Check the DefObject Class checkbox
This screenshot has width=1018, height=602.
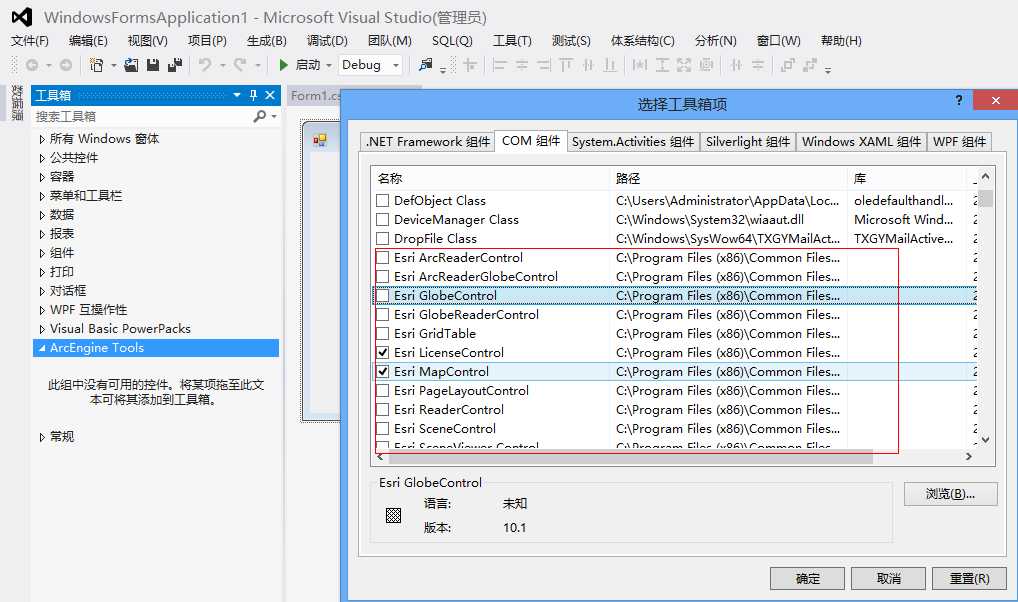click(382, 201)
